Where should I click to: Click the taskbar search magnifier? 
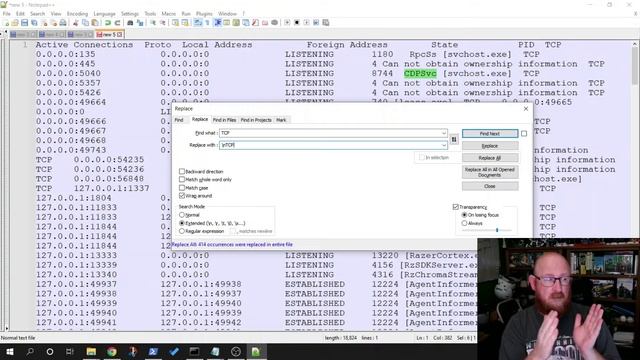pos(30,351)
